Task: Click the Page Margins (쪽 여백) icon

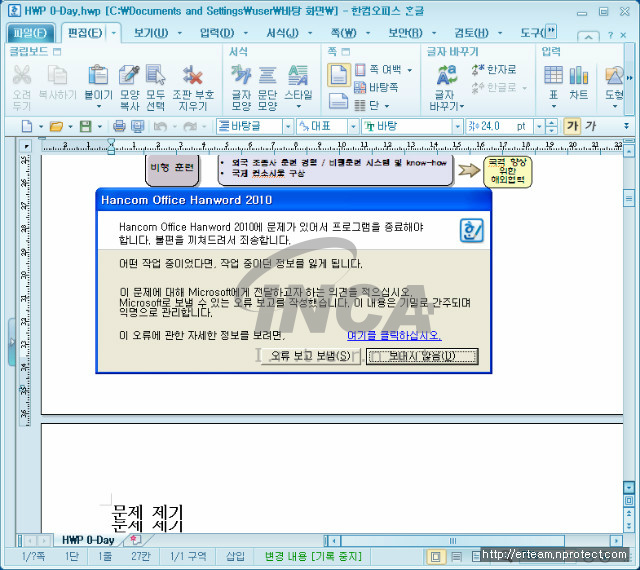Action: coord(360,69)
